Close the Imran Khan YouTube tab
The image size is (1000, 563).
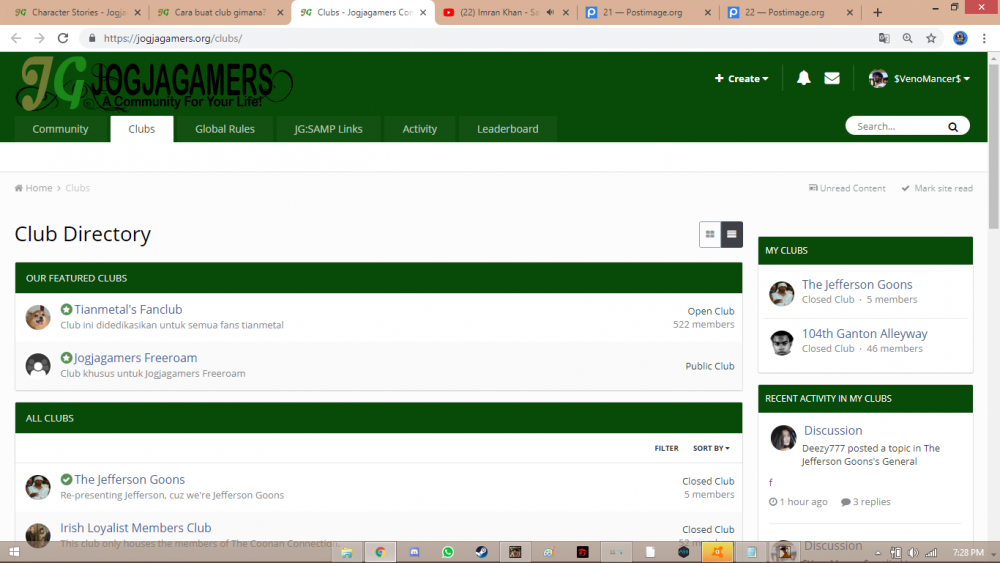pyautogui.click(x=565, y=12)
